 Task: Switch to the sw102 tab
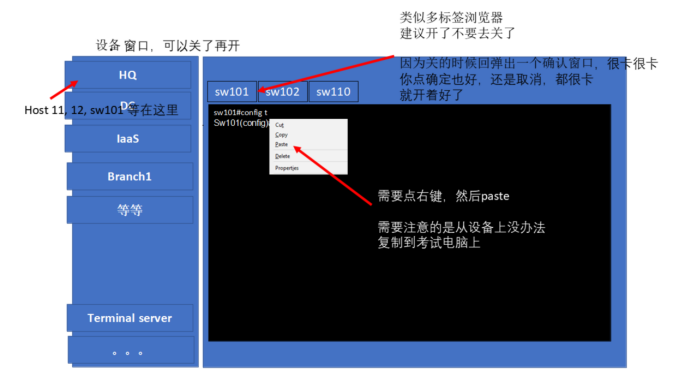coord(282,91)
